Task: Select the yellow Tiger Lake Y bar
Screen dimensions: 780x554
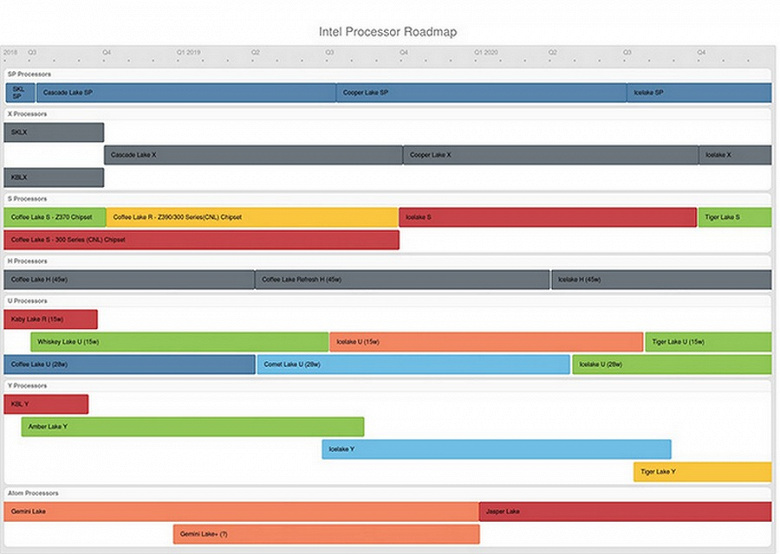Action: 702,472
